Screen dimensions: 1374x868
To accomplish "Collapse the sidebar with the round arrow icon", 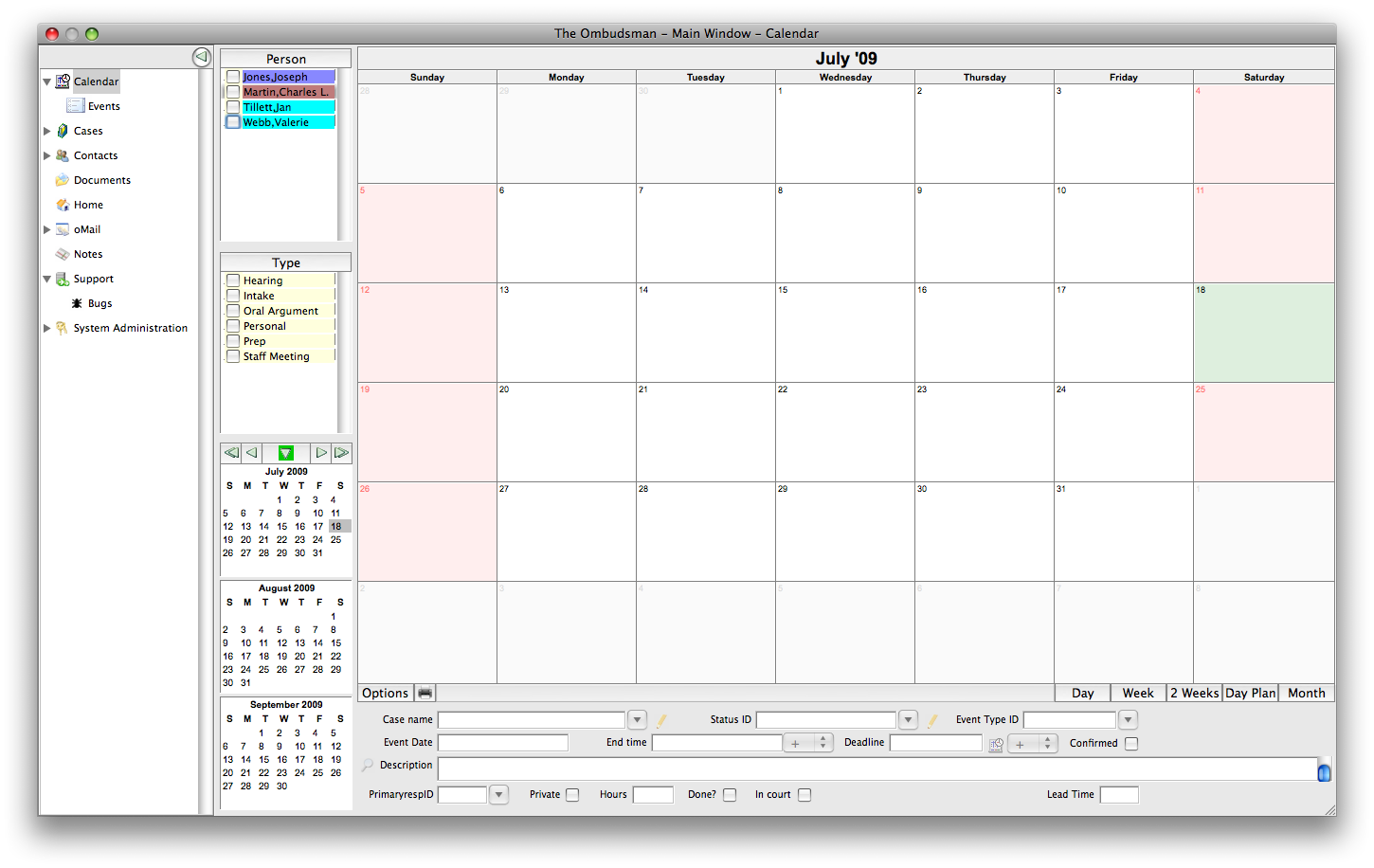I will tap(201, 57).
